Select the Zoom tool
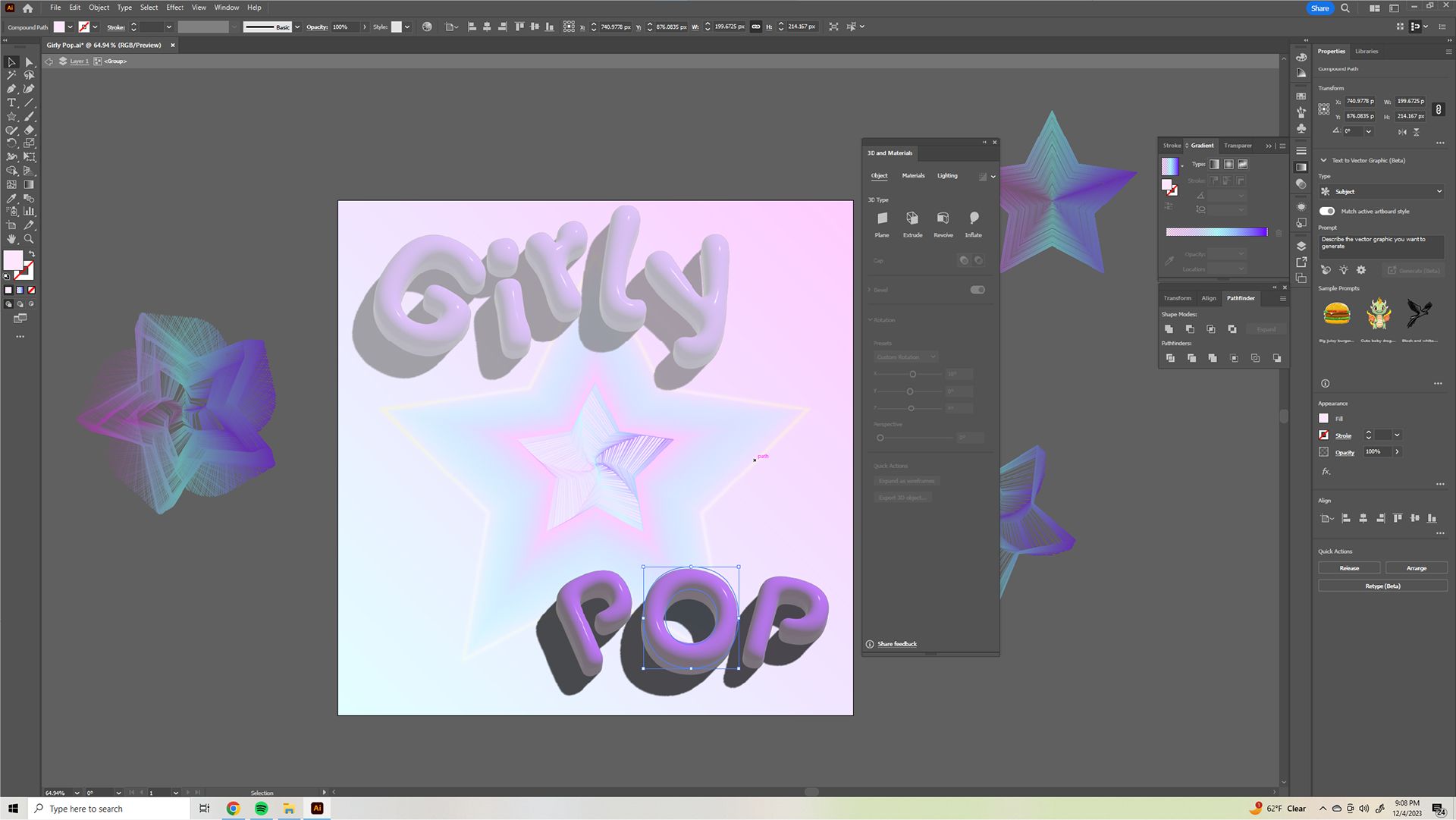 (x=29, y=239)
